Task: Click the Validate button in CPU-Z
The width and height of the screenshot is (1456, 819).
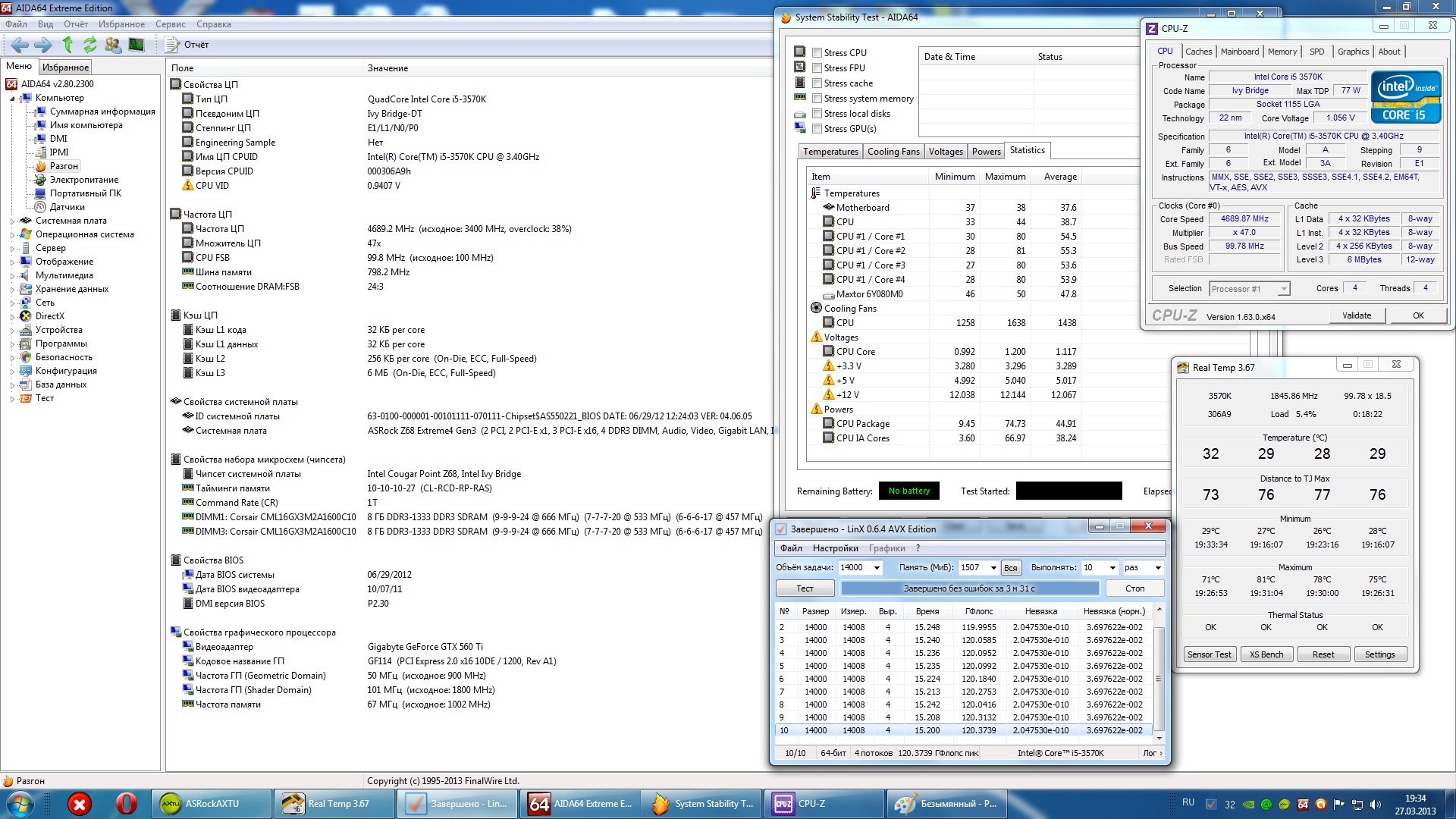Action: coord(1356,315)
